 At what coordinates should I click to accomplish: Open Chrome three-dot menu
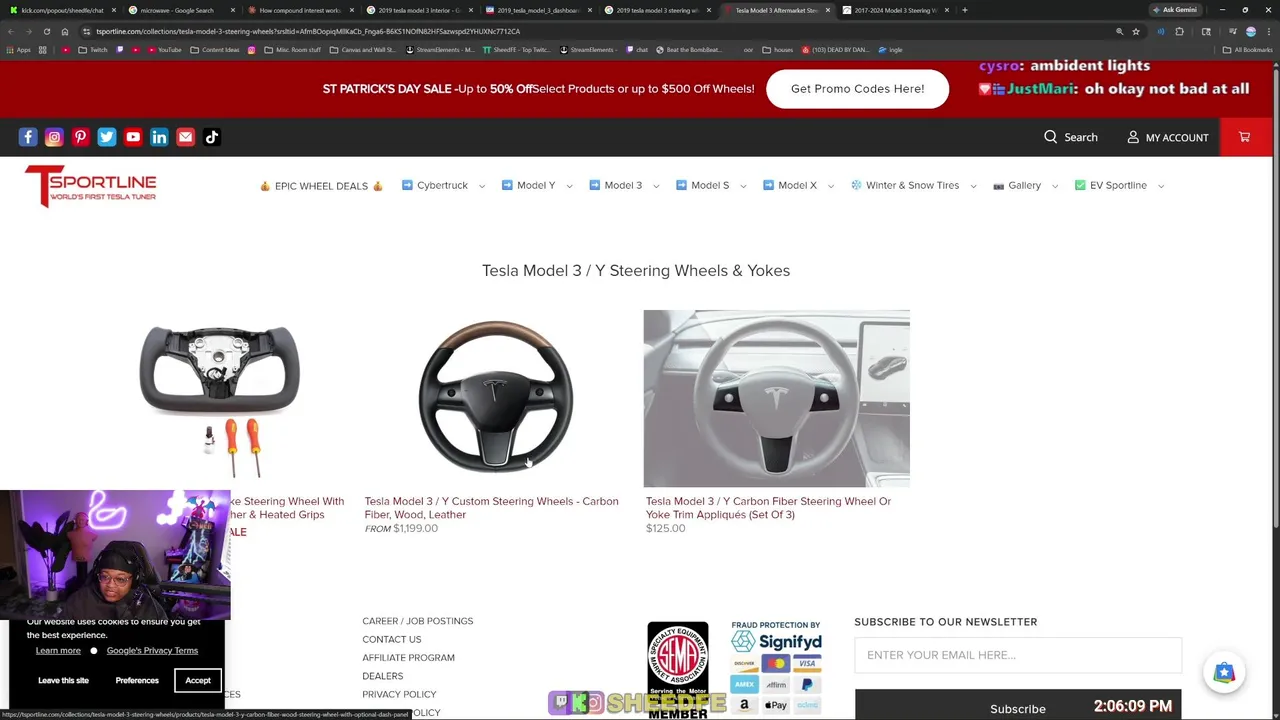[x=1269, y=31]
